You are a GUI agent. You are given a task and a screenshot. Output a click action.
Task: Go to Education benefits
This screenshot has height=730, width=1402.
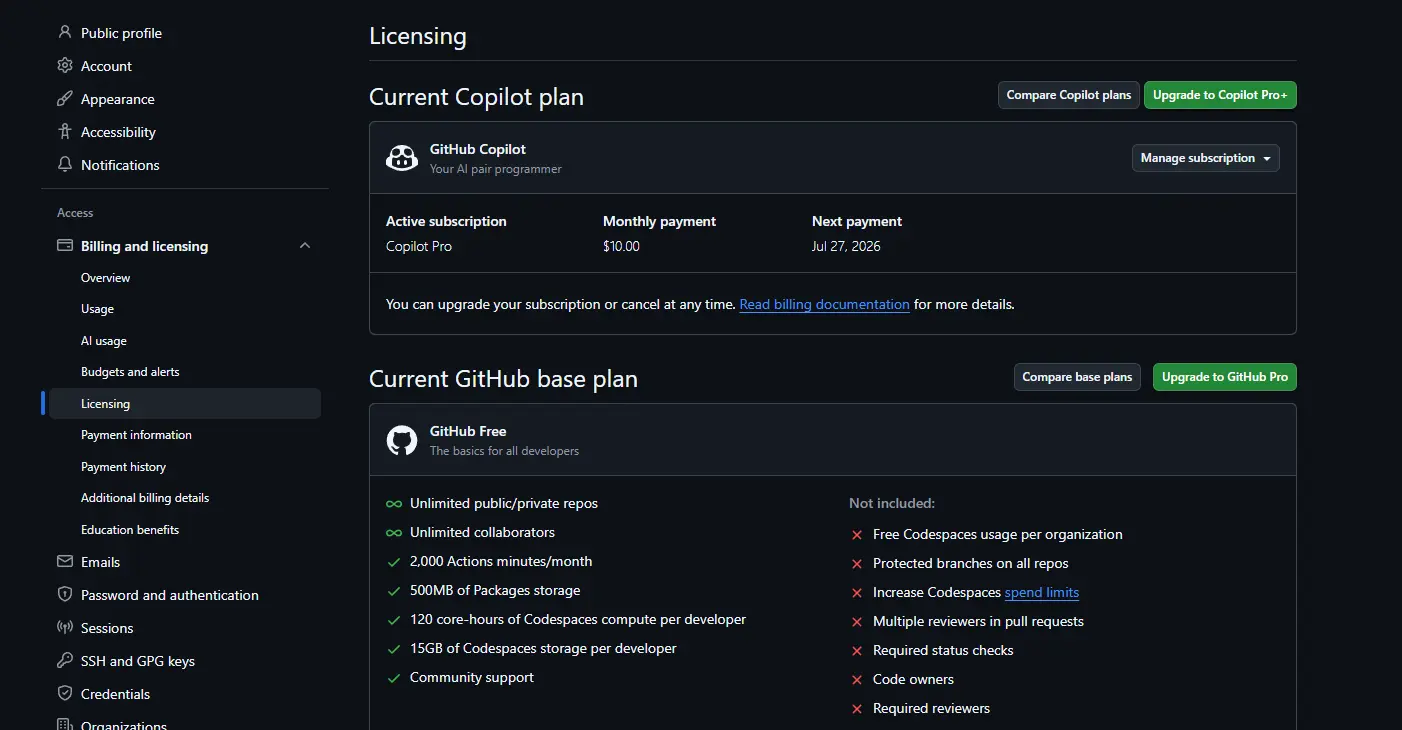[130, 530]
